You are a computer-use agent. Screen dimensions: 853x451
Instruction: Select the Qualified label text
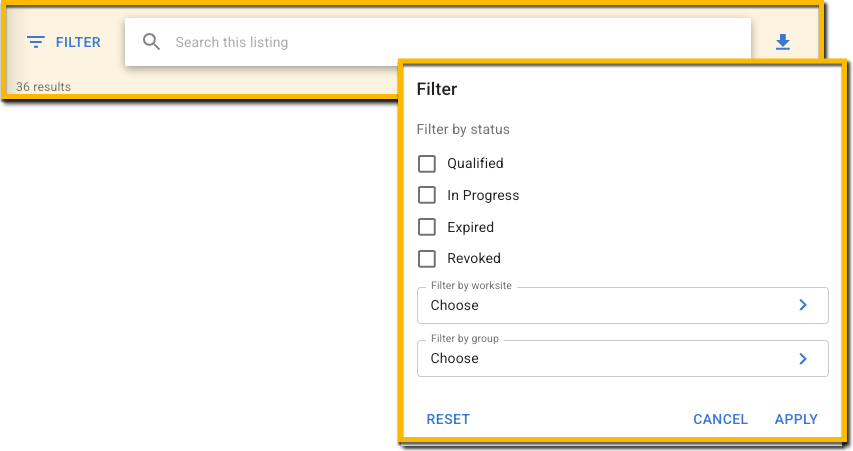[475, 163]
